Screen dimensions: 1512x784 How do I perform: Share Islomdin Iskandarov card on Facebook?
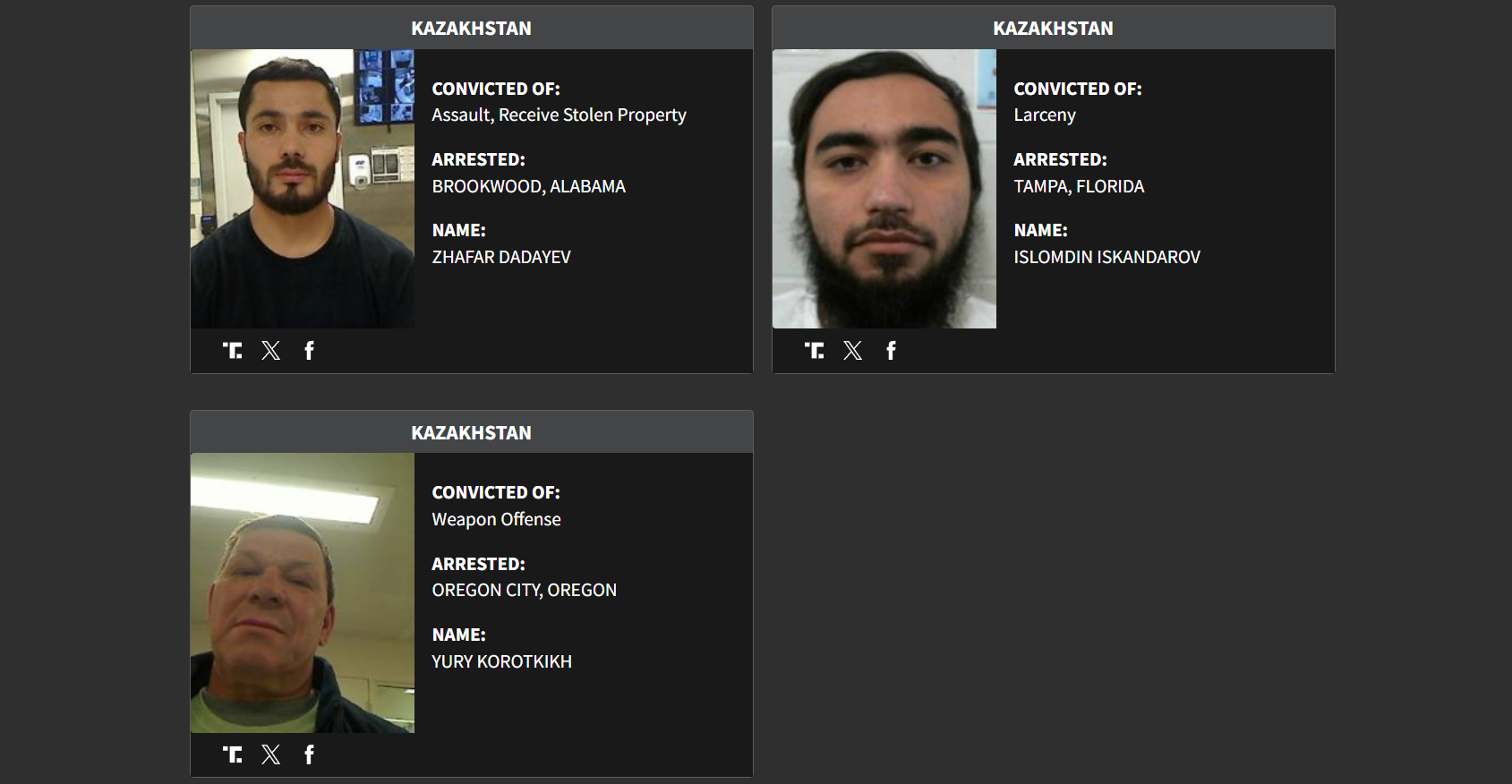click(x=891, y=351)
